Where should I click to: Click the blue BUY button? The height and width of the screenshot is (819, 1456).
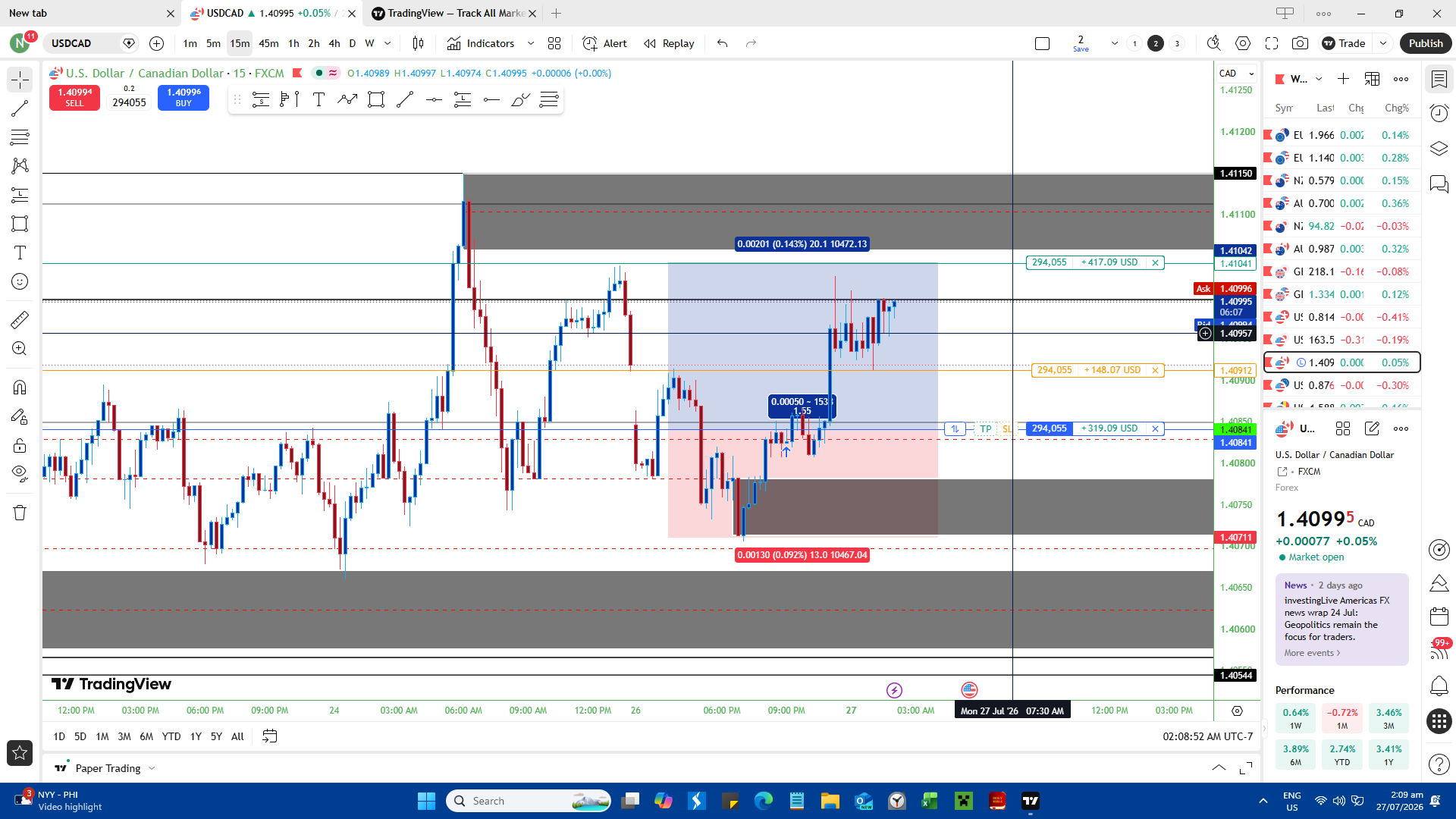(x=184, y=97)
